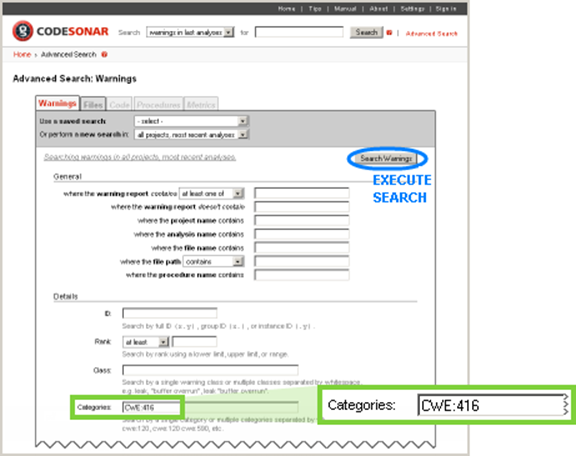Focus the project name contains field

tap(302, 220)
